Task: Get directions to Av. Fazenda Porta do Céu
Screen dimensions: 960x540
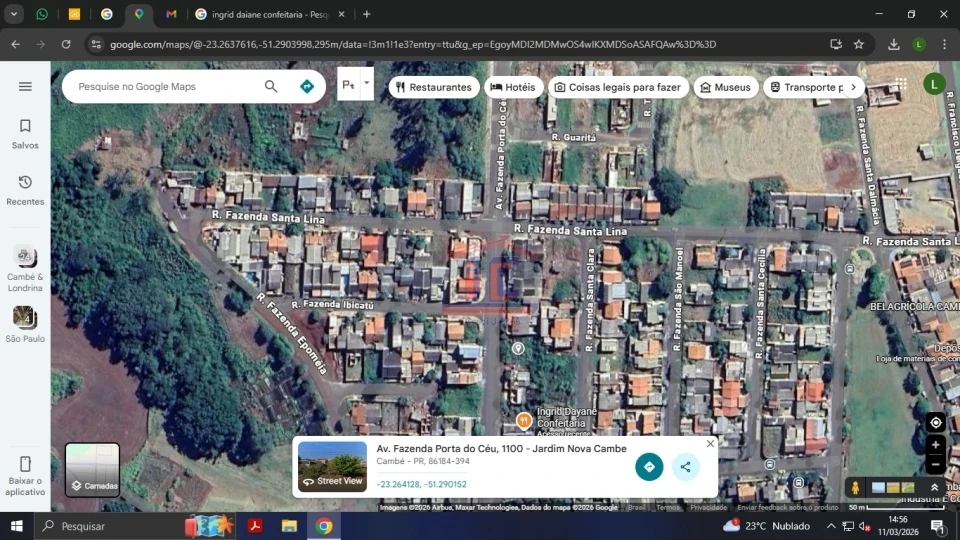Action: [649, 466]
